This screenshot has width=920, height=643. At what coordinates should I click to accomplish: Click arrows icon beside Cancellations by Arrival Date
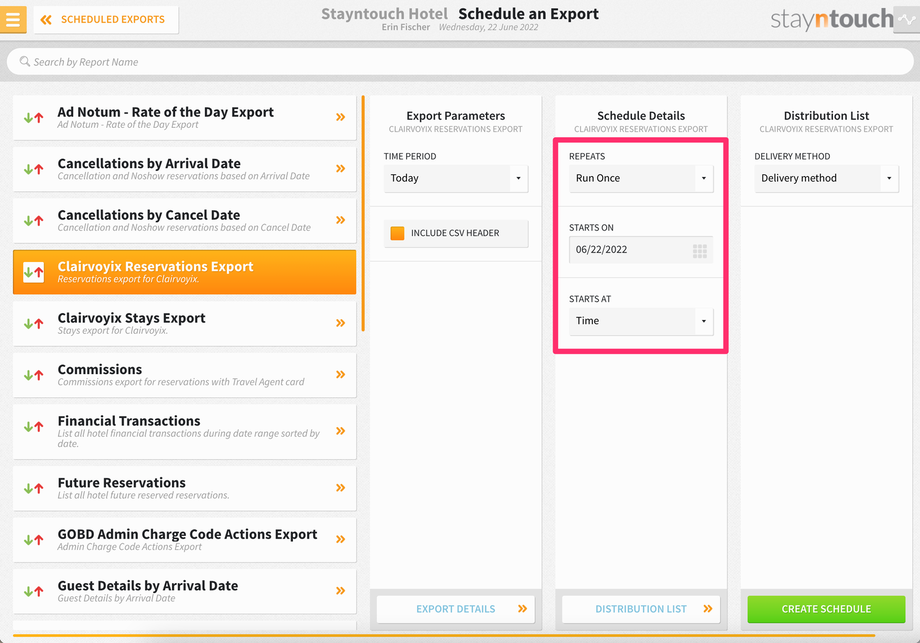pyautogui.click(x=33, y=169)
